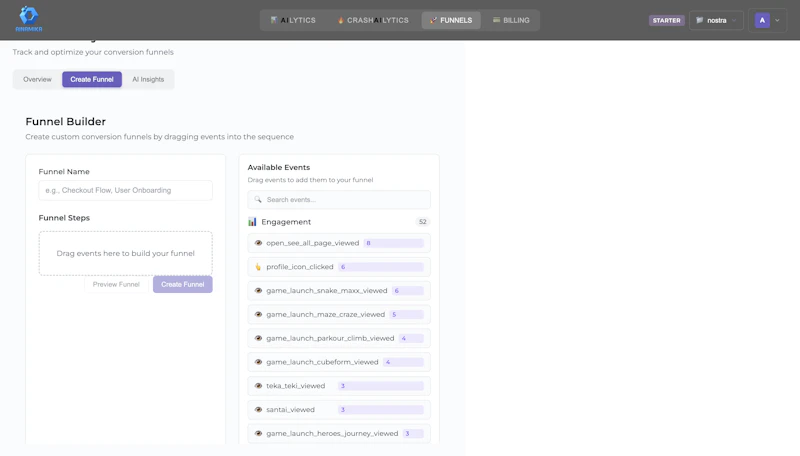This screenshot has height=456, width=800.
Task: Click the purple Create Funnel submit button
Action: click(x=183, y=285)
